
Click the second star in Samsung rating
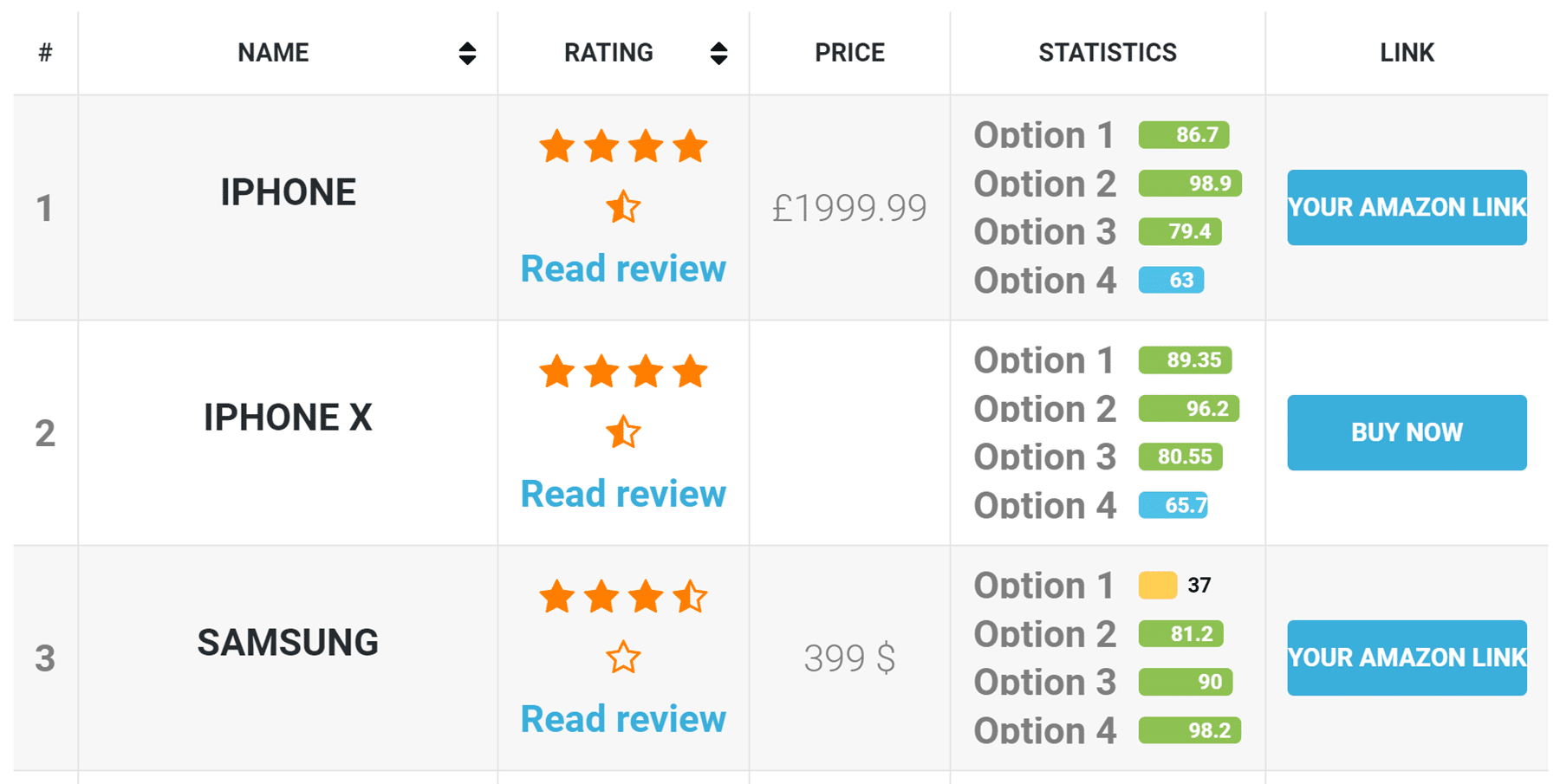[x=601, y=597]
